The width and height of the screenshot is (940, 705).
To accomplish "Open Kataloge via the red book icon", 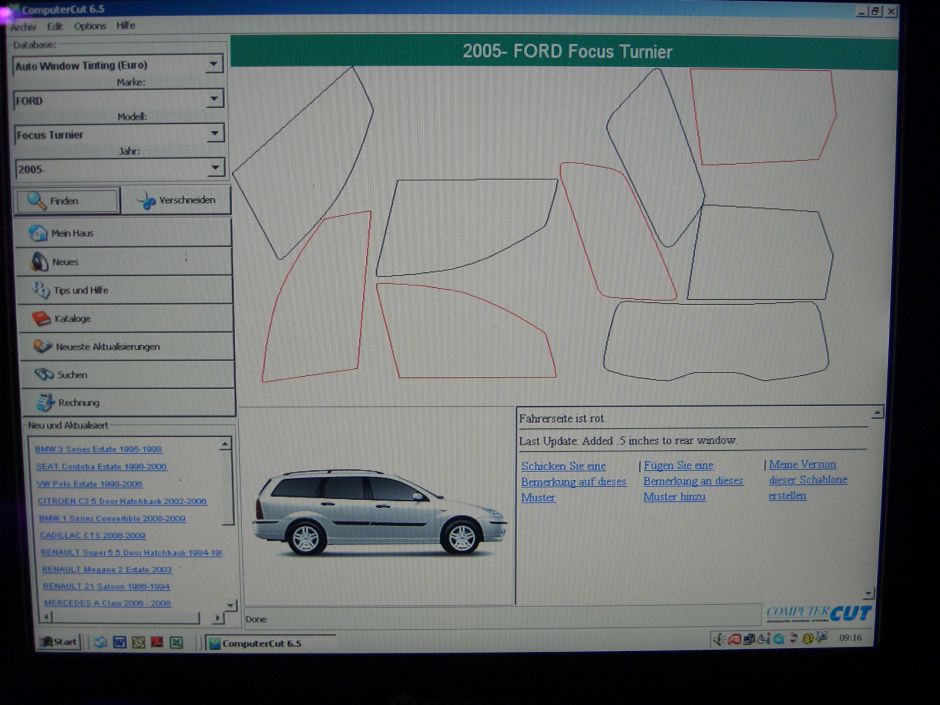I will click(41, 319).
